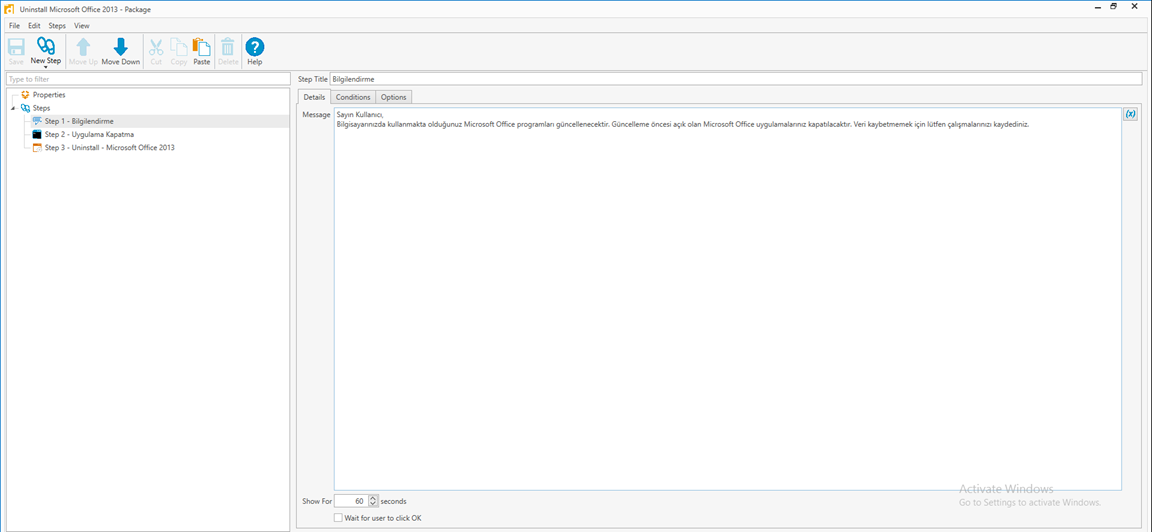Click the Paste clipboard icon
The height and width of the screenshot is (532, 1152).
[201, 46]
